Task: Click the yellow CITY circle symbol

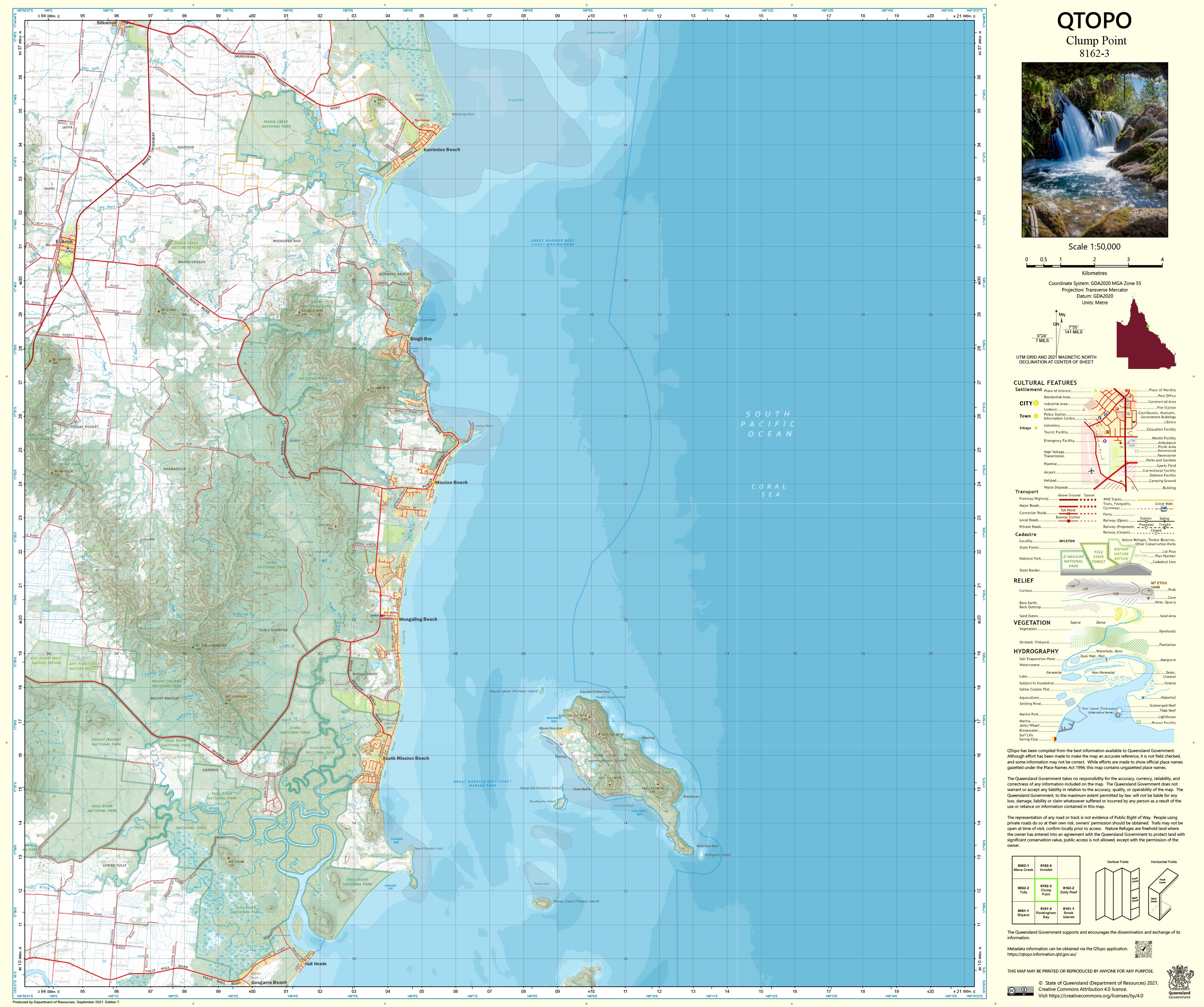Action: pyautogui.click(x=1036, y=403)
